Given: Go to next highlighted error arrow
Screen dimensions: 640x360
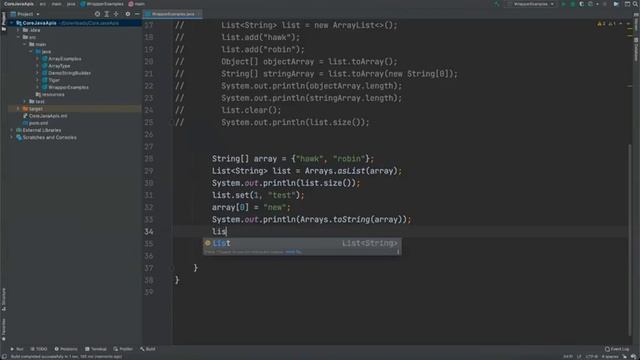Looking at the screenshot, I should 628,24.
